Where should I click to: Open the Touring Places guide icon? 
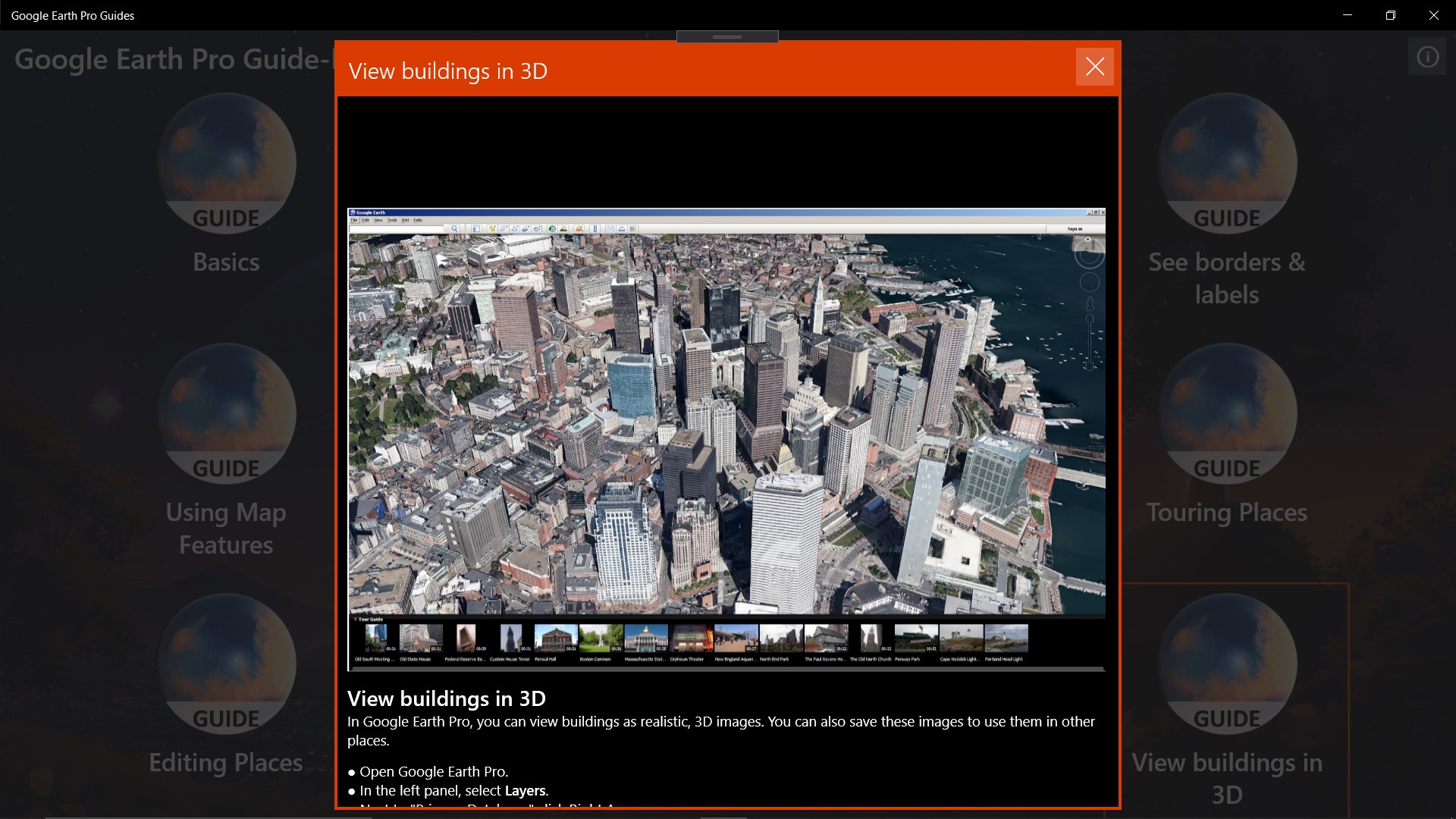1227,413
